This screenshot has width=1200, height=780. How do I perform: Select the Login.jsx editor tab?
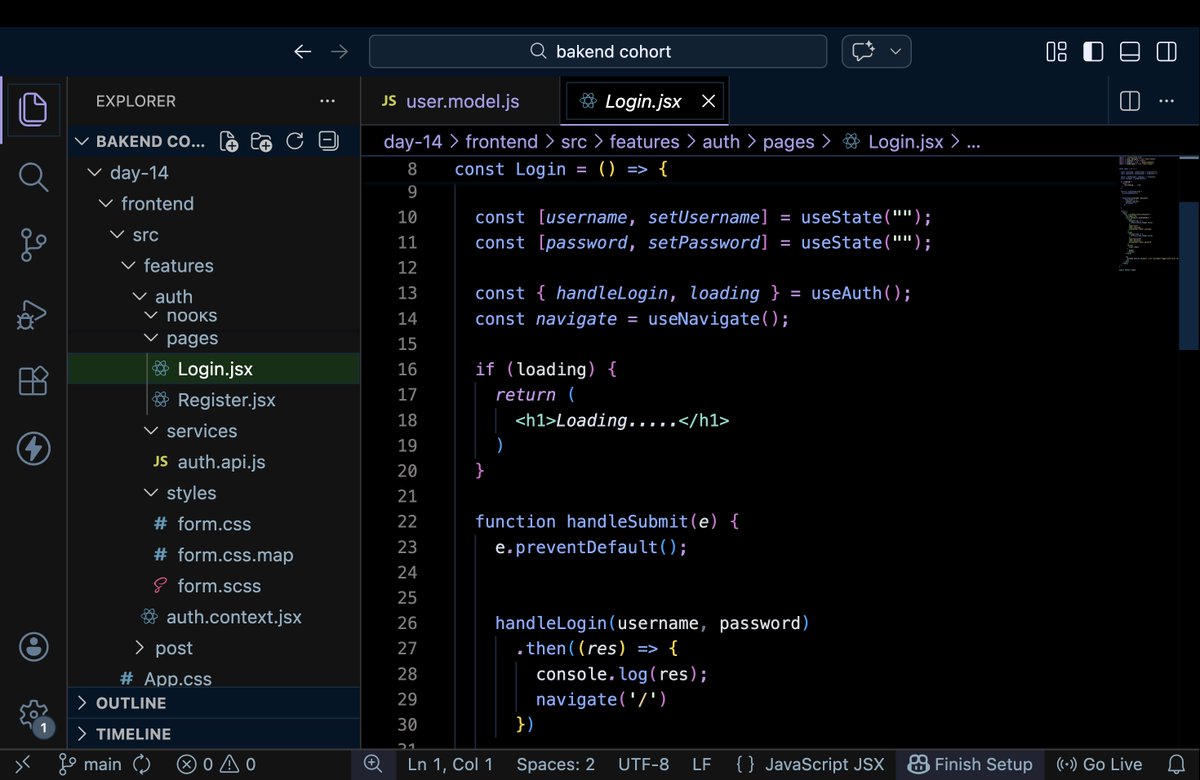coord(645,101)
